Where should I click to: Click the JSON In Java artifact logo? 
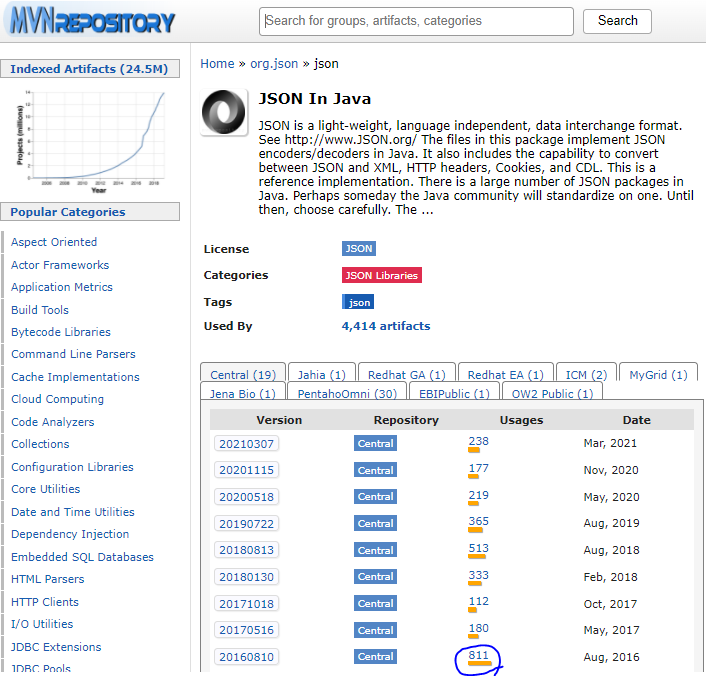click(224, 113)
